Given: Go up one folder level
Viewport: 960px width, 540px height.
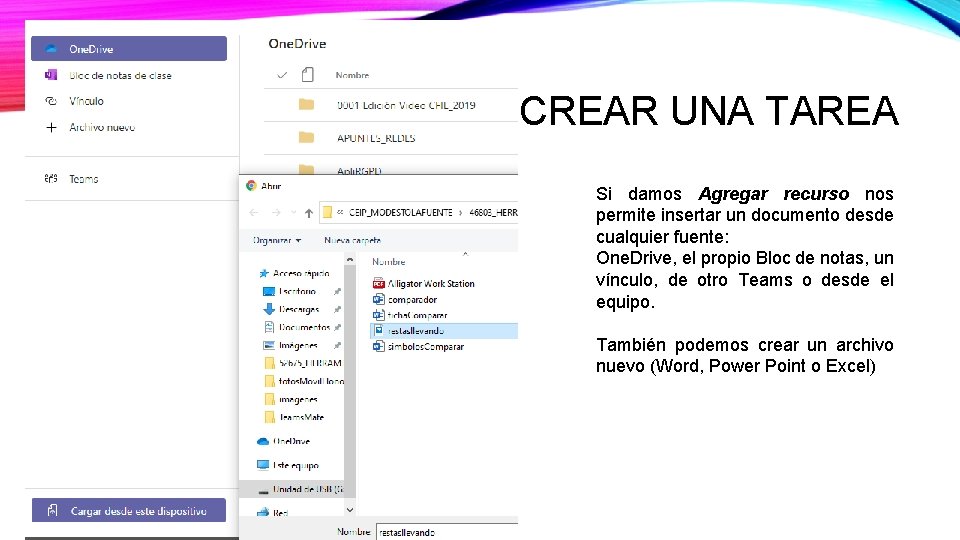Looking at the screenshot, I should click(309, 212).
